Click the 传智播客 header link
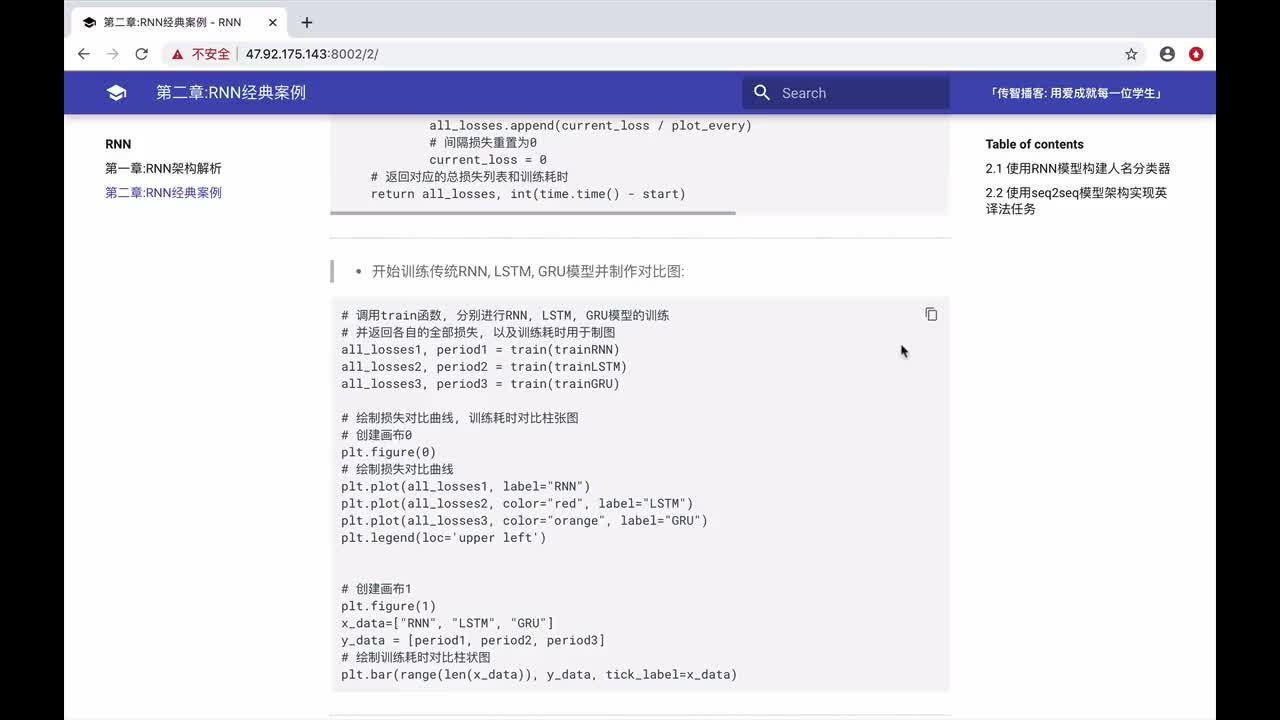 click(1075, 93)
